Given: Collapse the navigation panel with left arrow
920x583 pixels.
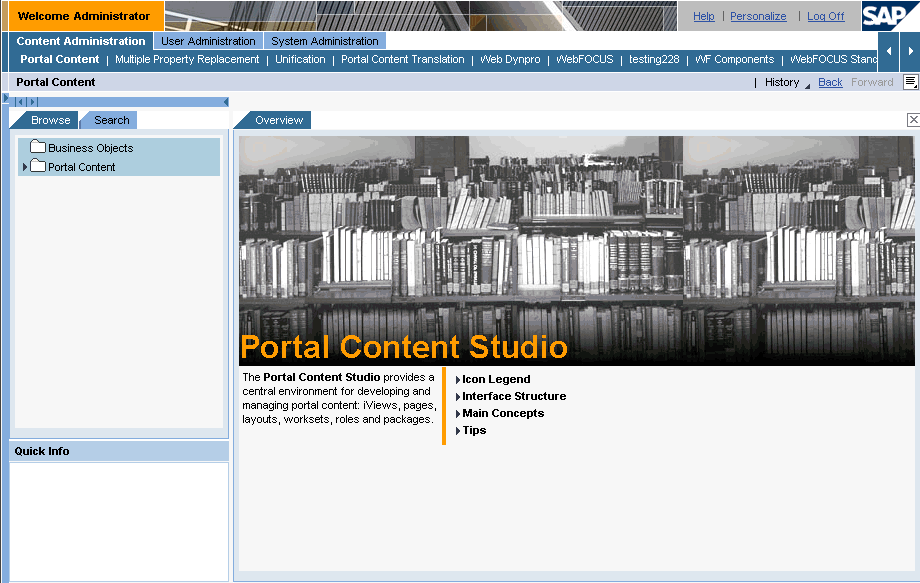Looking at the screenshot, I should 225,102.
